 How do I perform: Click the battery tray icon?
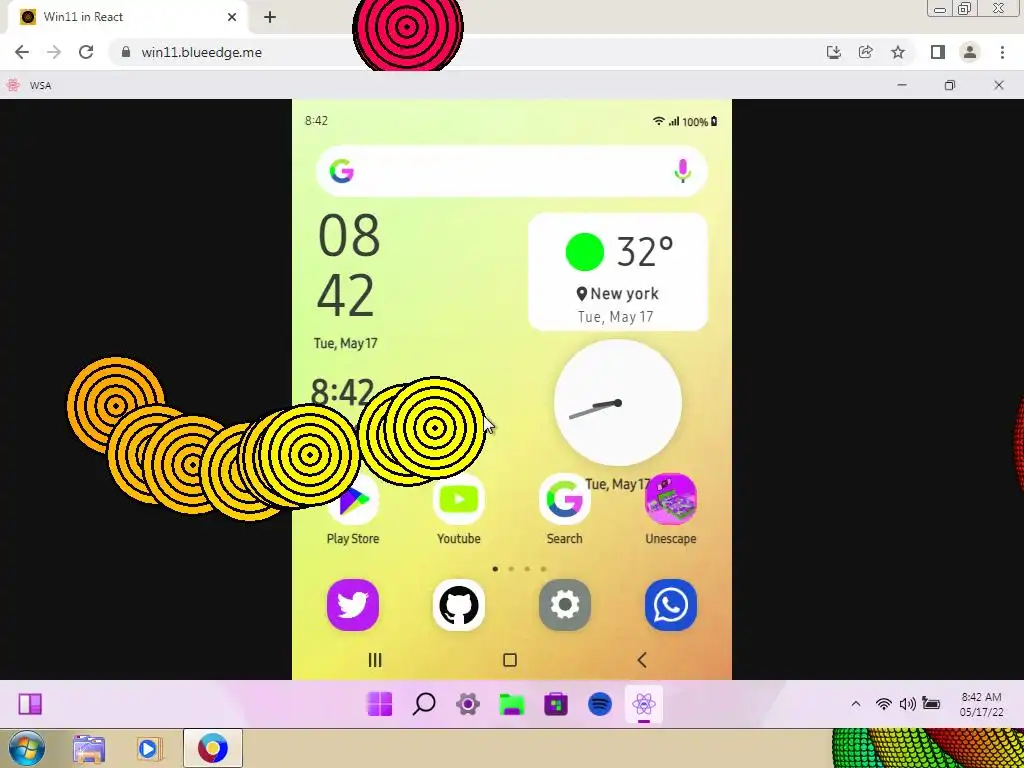point(931,703)
